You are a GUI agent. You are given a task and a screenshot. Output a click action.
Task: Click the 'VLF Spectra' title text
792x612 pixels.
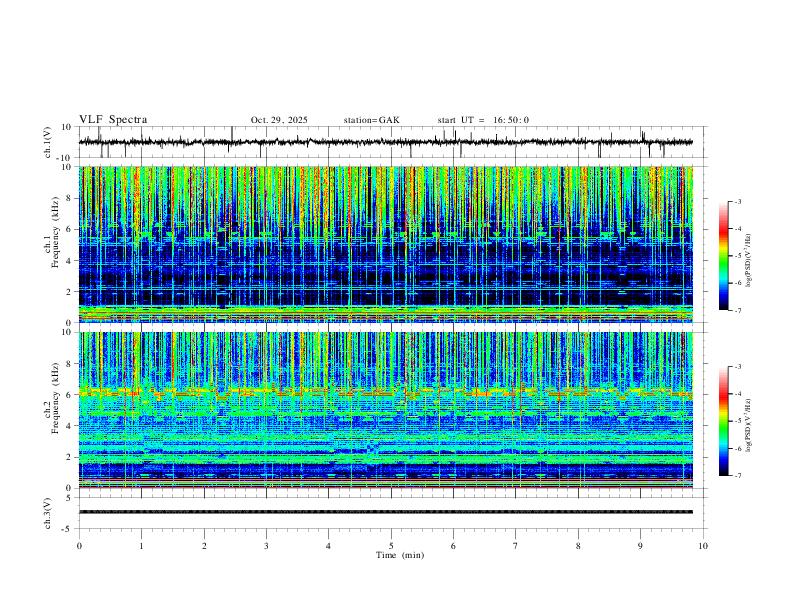point(113,120)
